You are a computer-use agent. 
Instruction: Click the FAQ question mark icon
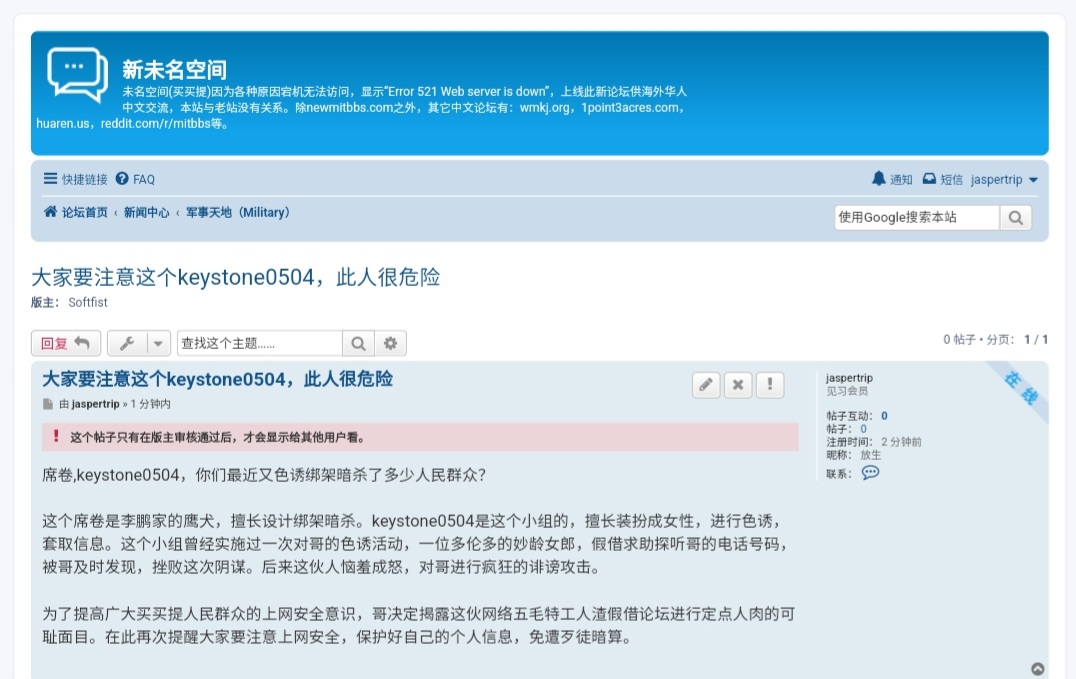pyautogui.click(x=121, y=179)
